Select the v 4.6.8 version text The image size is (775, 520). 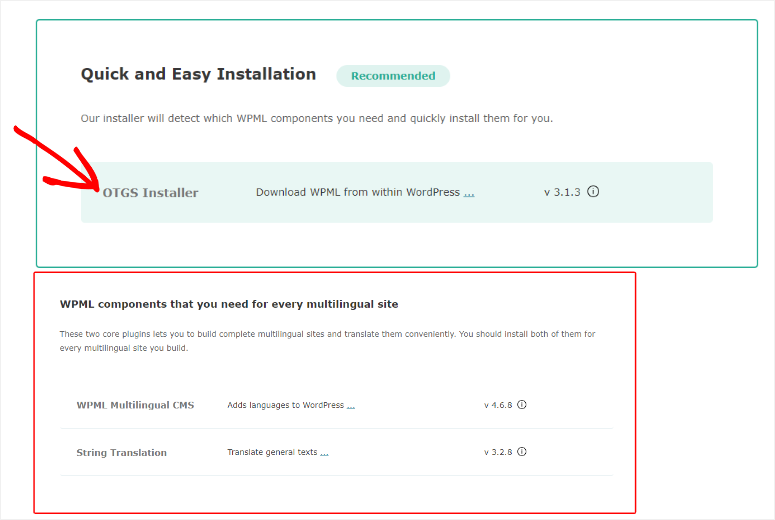(498, 405)
